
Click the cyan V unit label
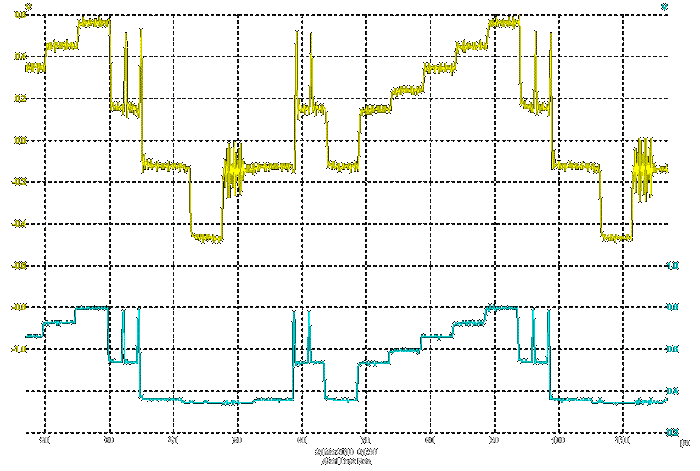(665, 7)
